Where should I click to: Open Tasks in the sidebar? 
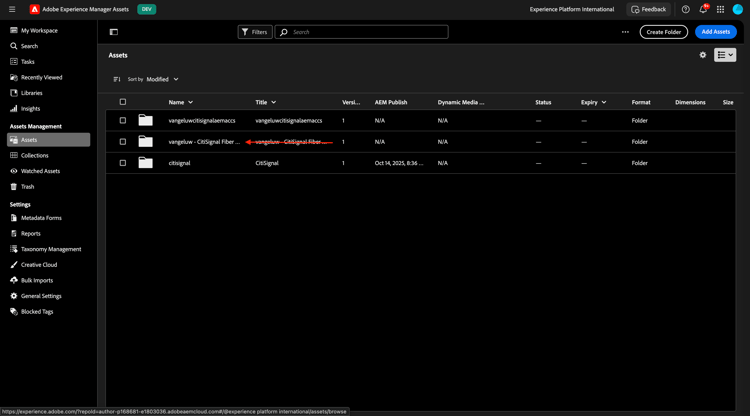click(28, 62)
